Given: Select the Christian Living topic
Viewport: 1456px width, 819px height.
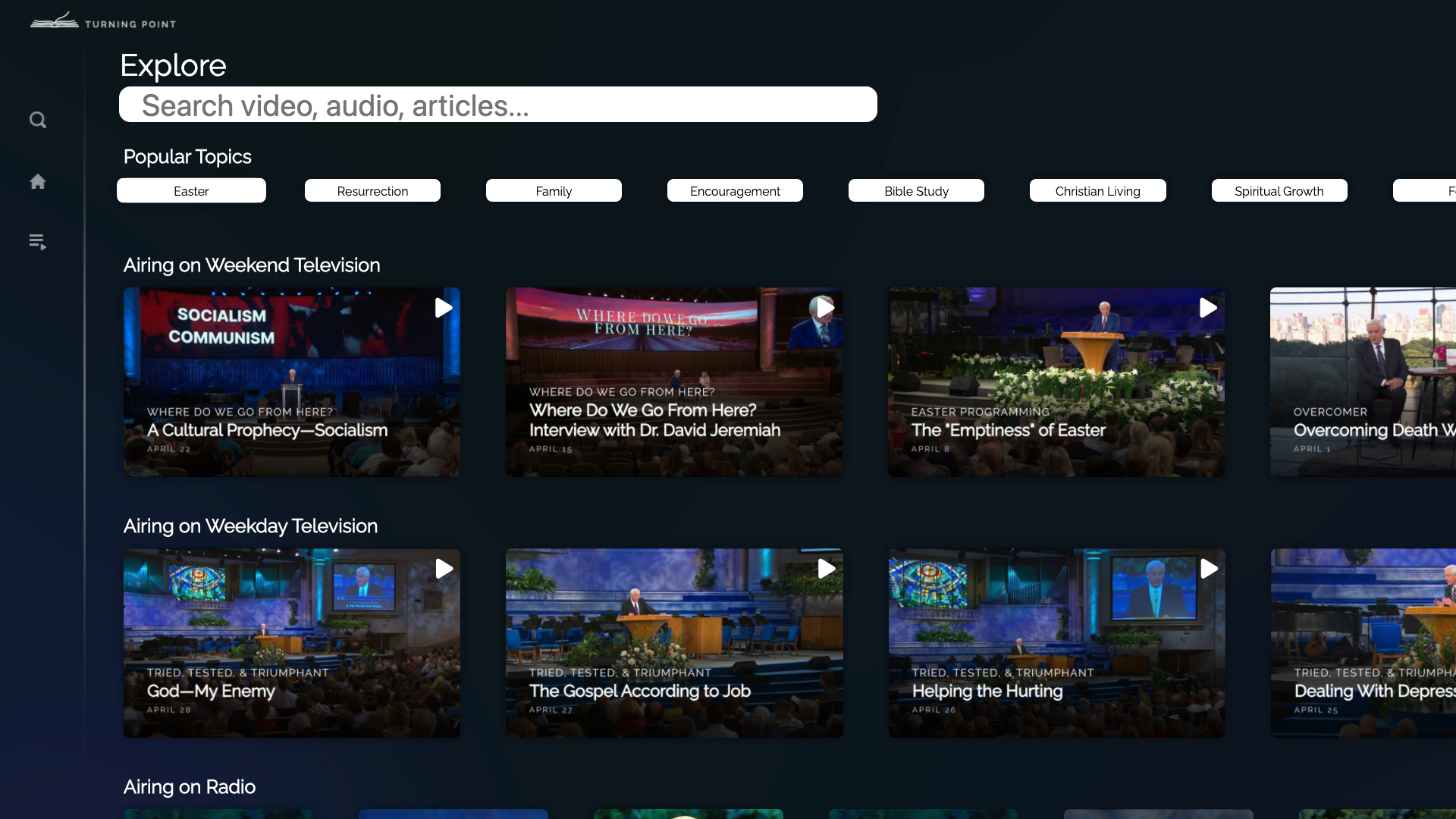Looking at the screenshot, I should tap(1097, 190).
